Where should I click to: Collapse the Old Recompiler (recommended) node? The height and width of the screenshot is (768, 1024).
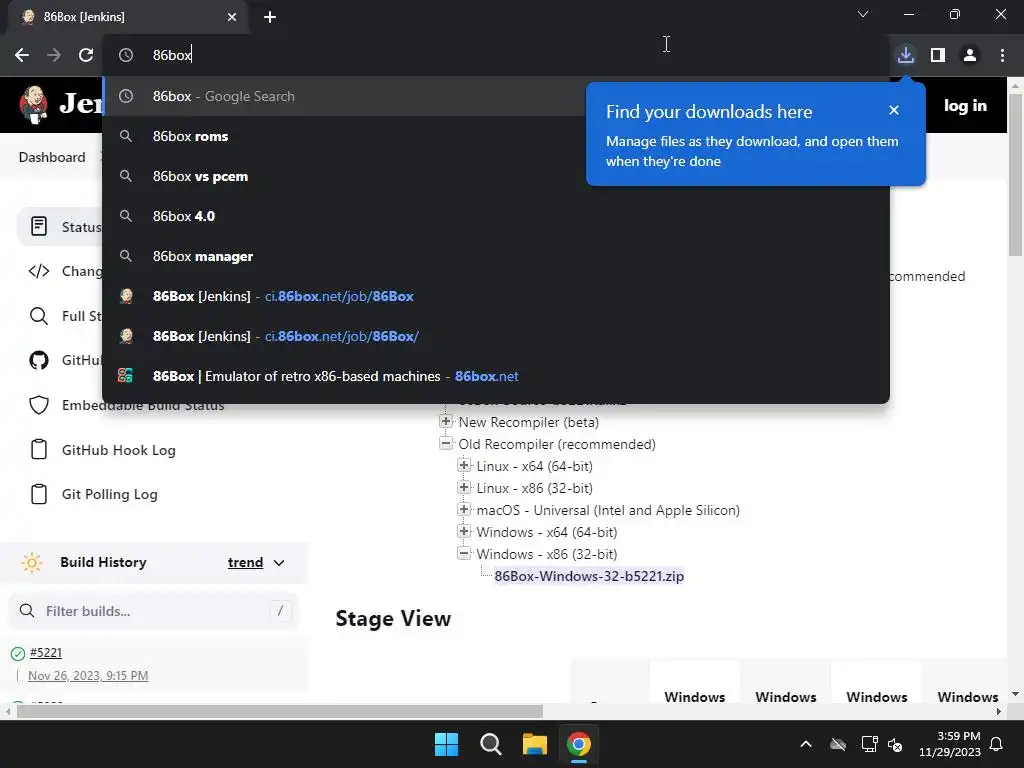[x=446, y=443]
